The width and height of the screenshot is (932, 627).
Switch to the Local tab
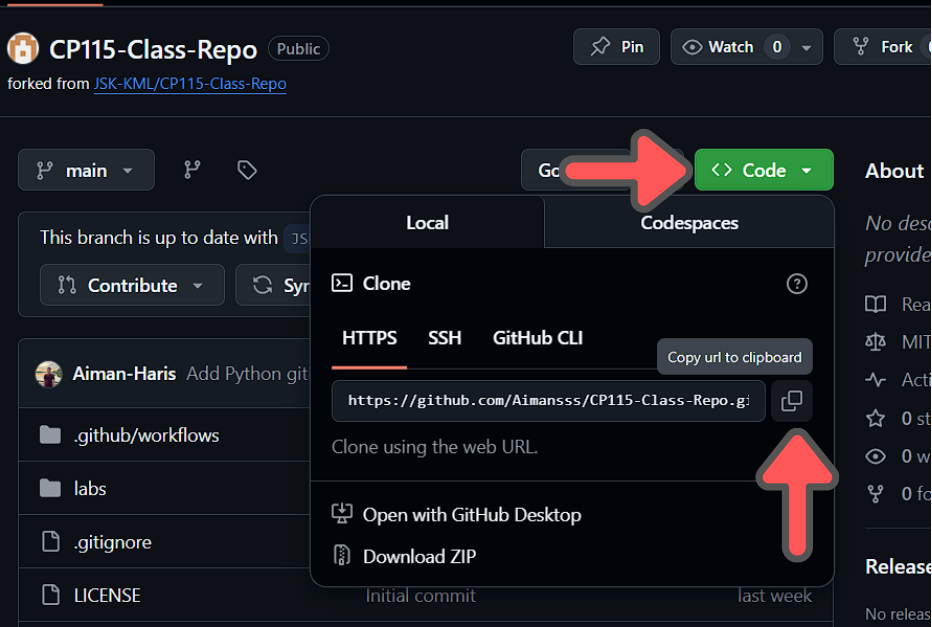pyautogui.click(x=427, y=222)
